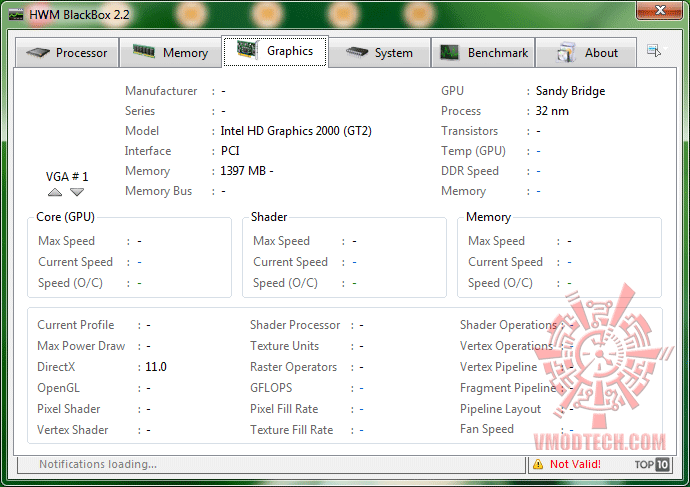Switch to the Memory tab
The image size is (690, 487).
[x=170, y=53]
